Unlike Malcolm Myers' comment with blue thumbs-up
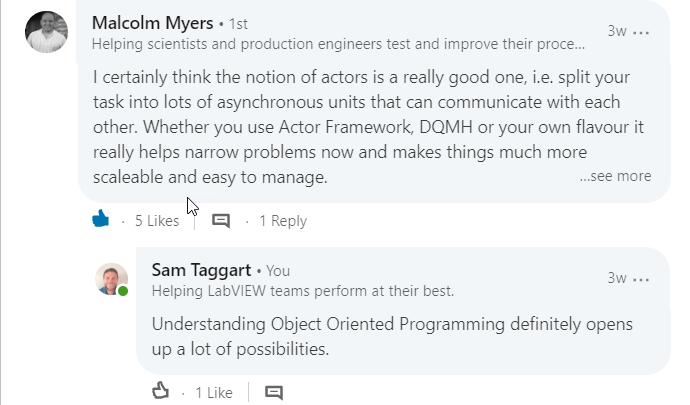This screenshot has width=690, height=405. 101,219
